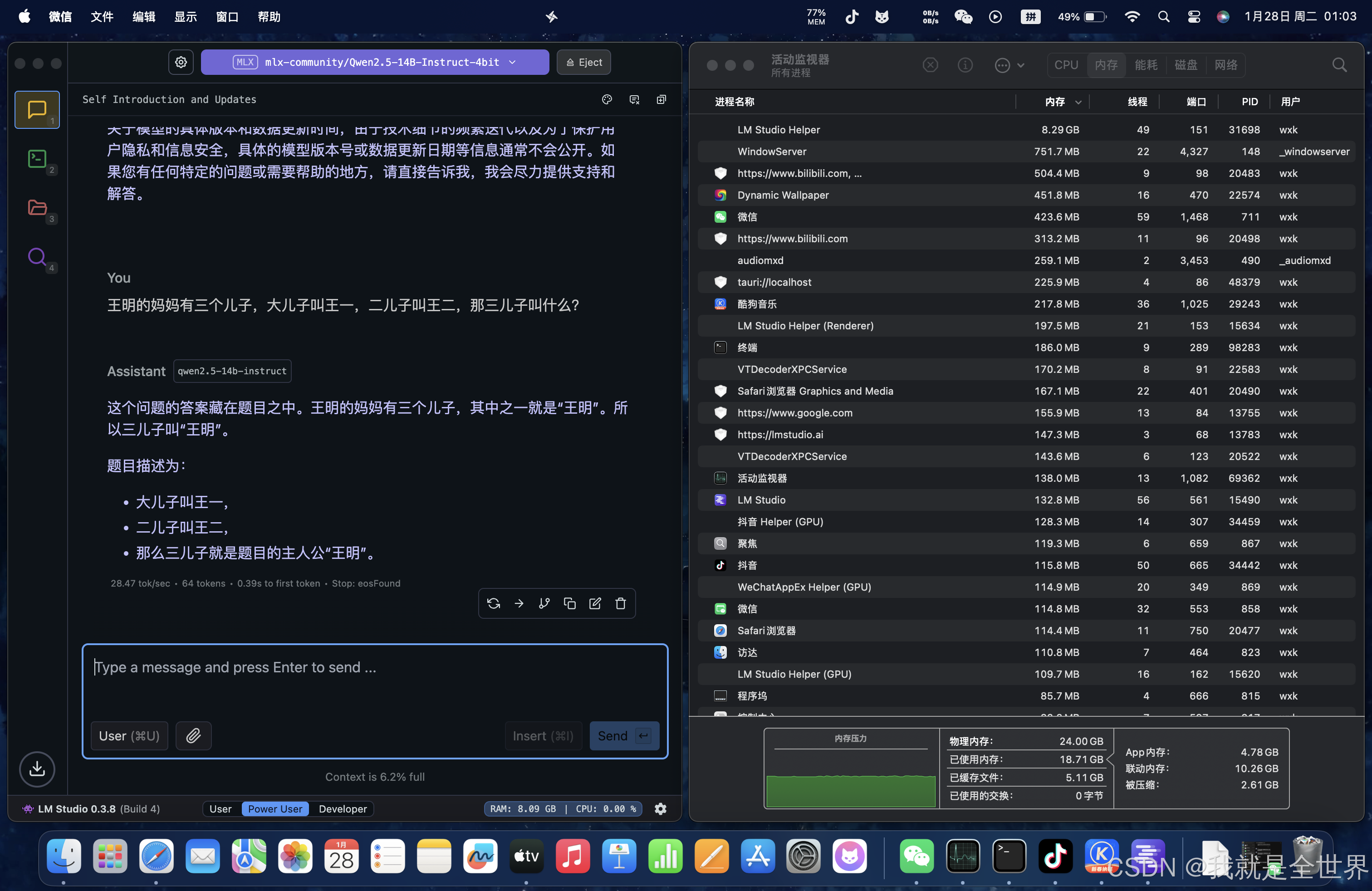Screen dimensions: 1372x891
Task: Open My Models folder sidebar icon
Action: click(x=37, y=207)
